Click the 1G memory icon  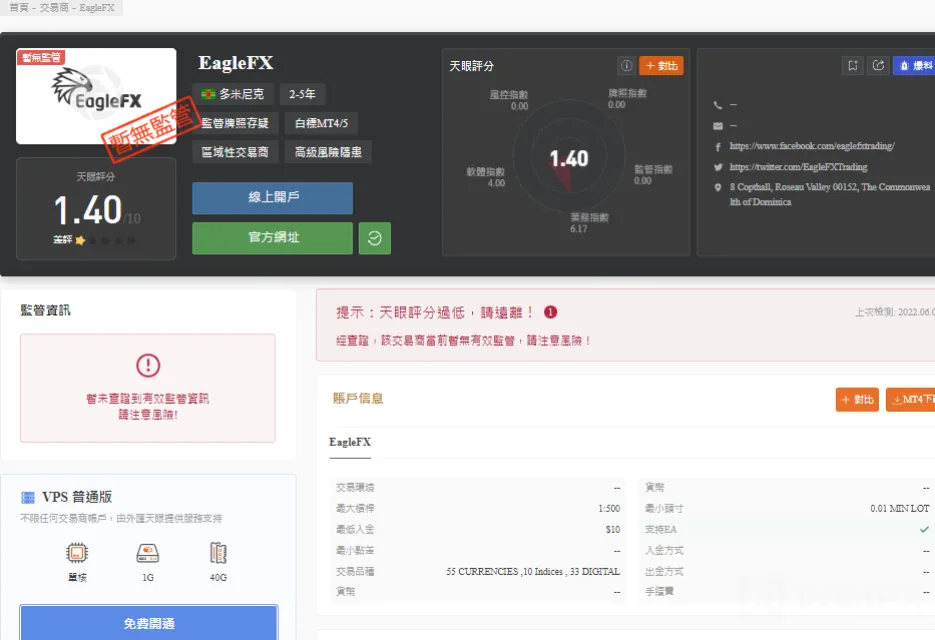[x=147, y=553]
